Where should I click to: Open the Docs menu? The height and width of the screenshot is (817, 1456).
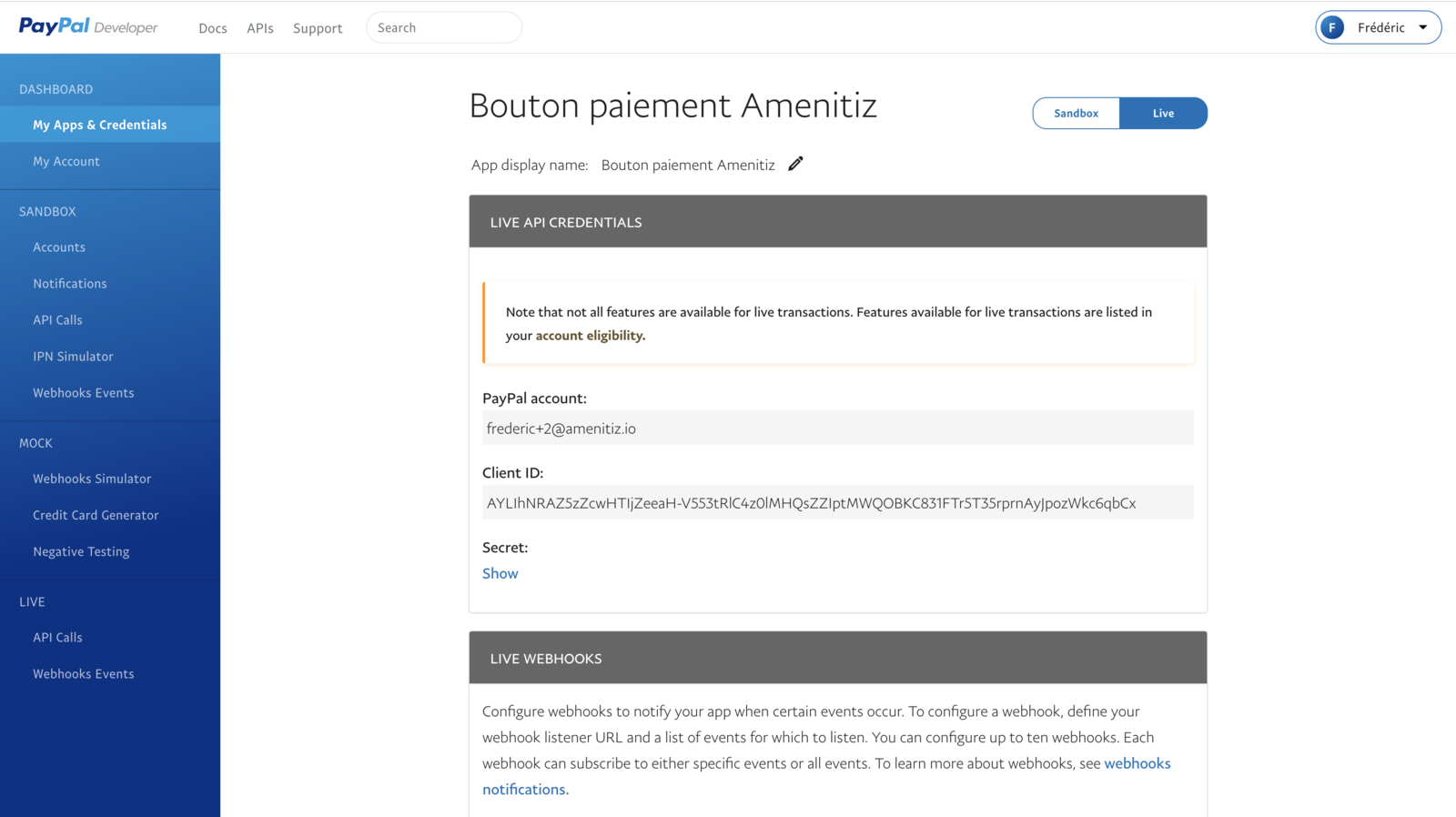tap(213, 28)
